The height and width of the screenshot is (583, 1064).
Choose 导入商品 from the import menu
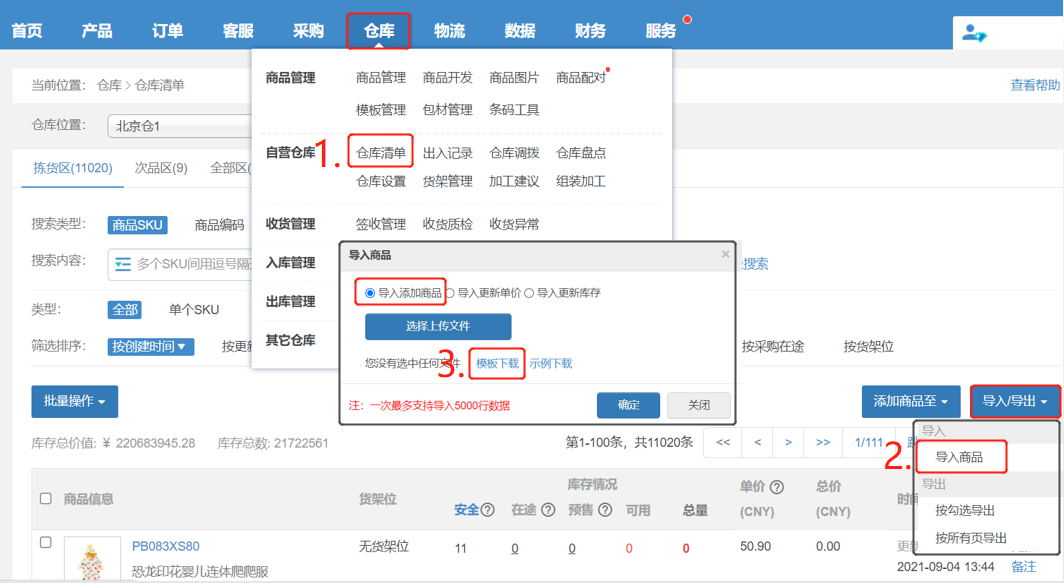click(959, 457)
